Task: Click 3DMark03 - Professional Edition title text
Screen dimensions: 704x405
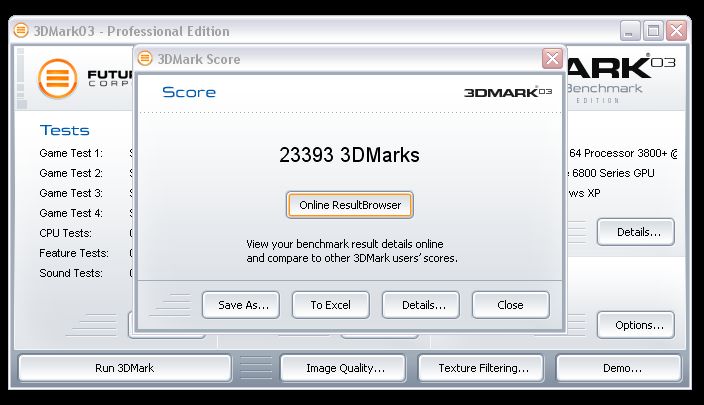Action: (x=132, y=31)
